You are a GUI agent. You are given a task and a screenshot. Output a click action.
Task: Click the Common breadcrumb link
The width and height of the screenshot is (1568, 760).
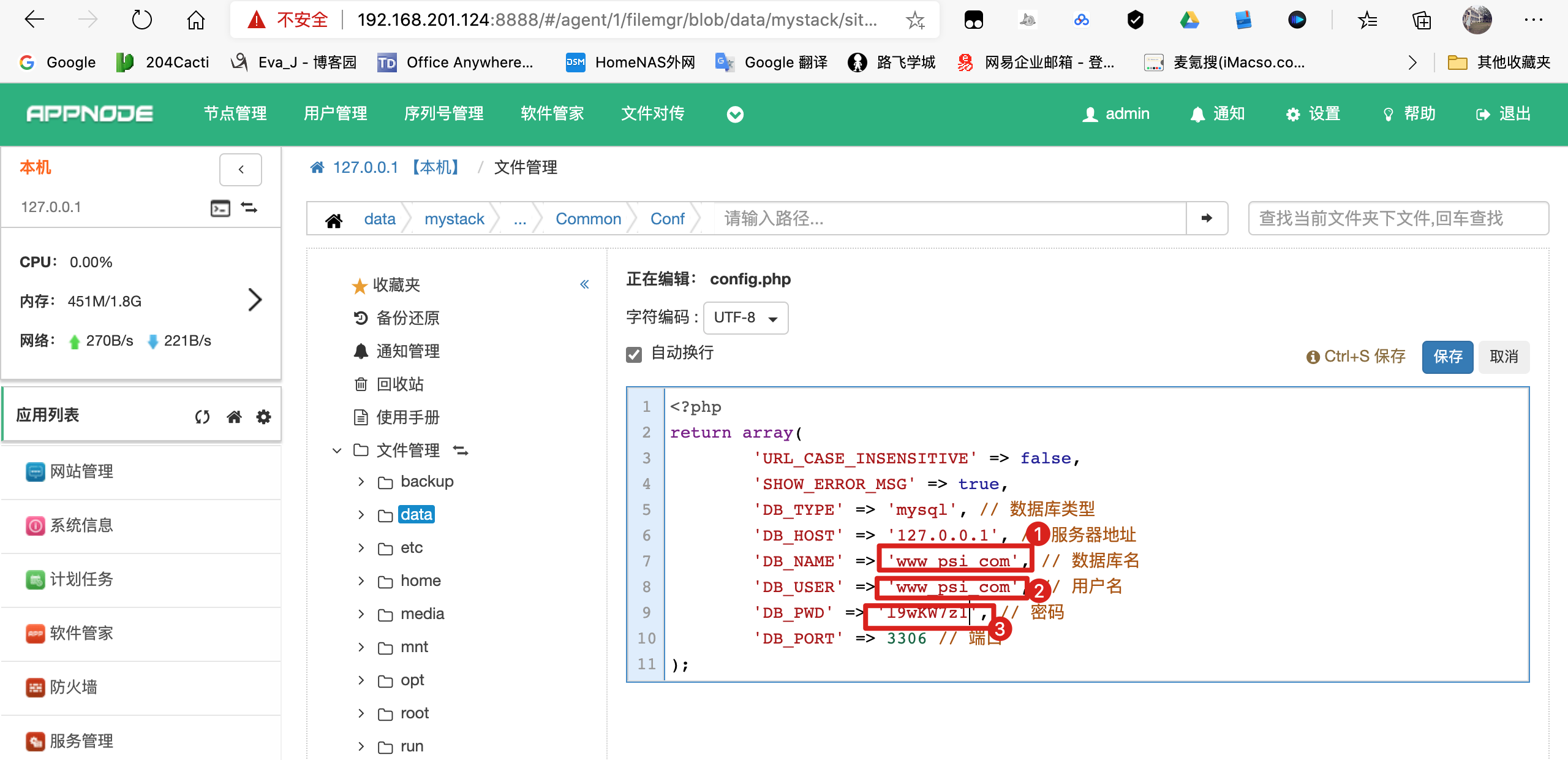coord(588,219)
